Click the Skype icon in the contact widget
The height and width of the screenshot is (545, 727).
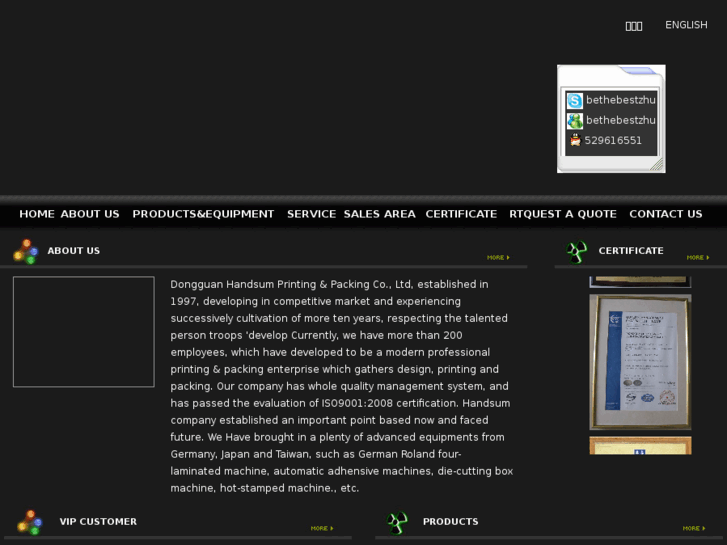574,101
